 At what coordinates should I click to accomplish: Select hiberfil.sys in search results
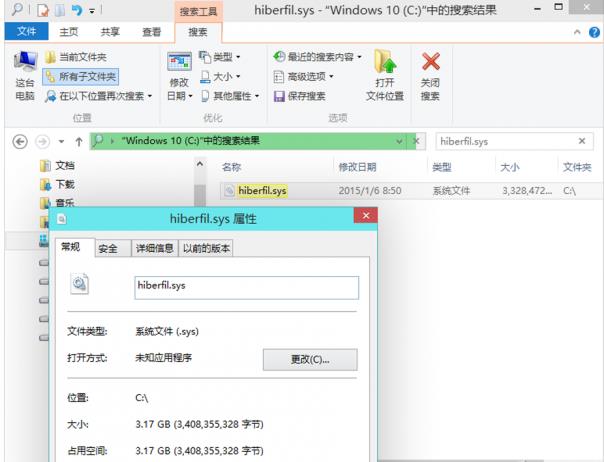click(x=262, y=191)
